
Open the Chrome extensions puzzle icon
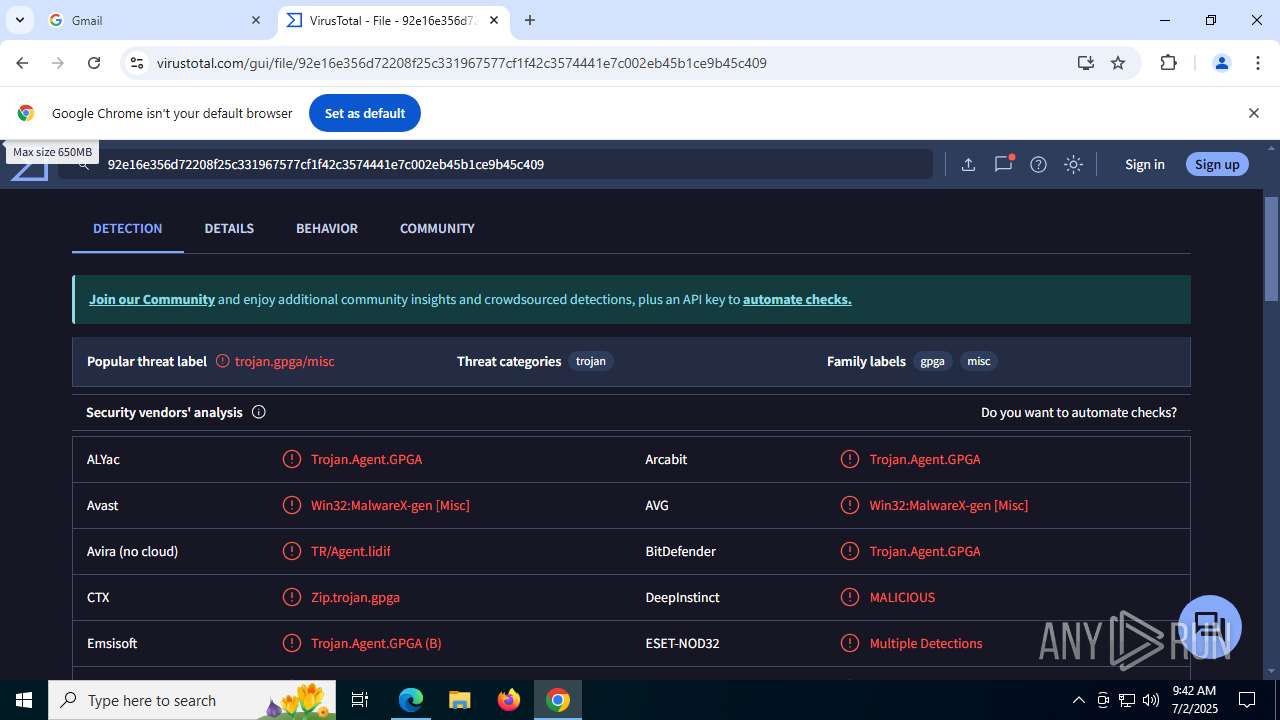click(1168, 63)
